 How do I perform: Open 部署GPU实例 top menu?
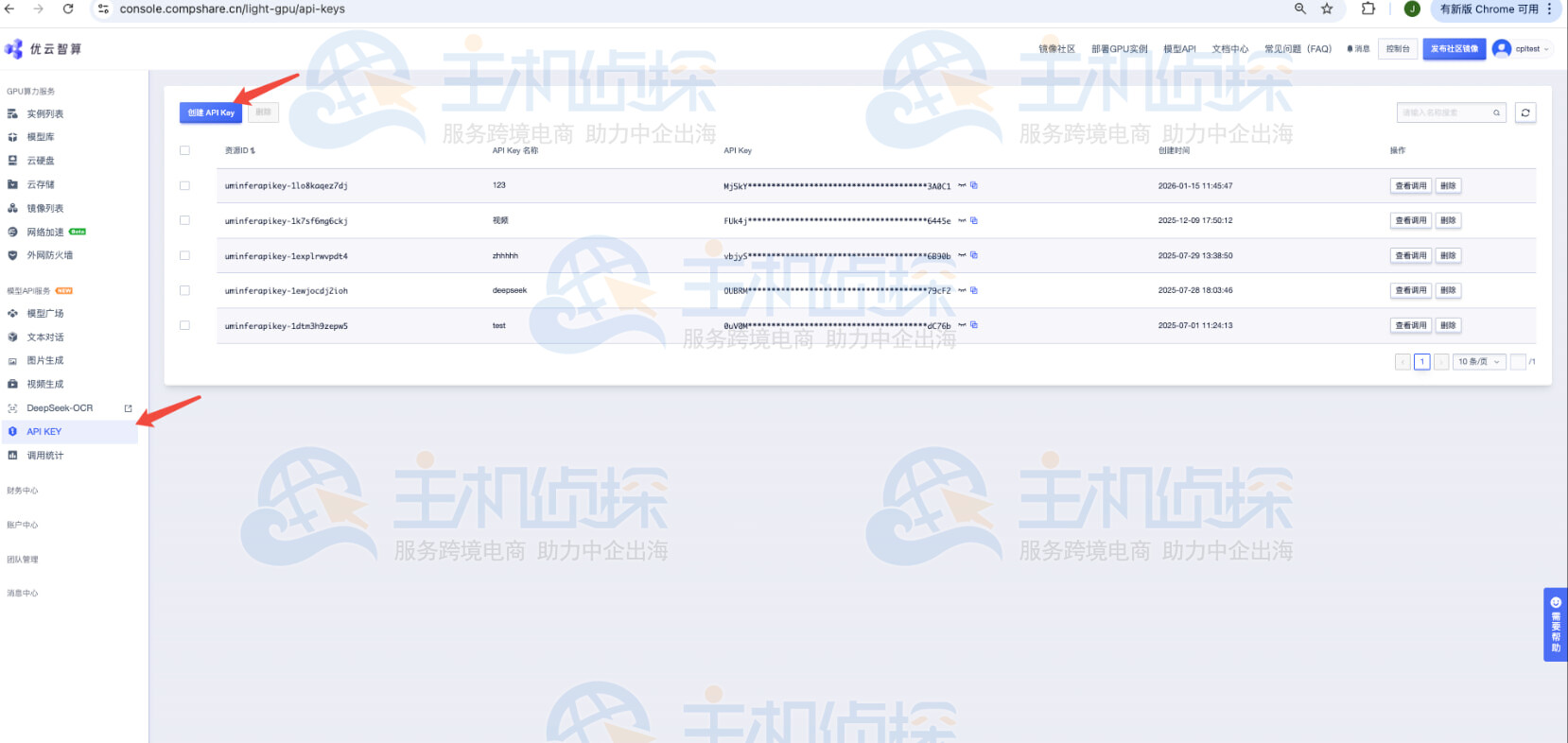[1120, 49]
